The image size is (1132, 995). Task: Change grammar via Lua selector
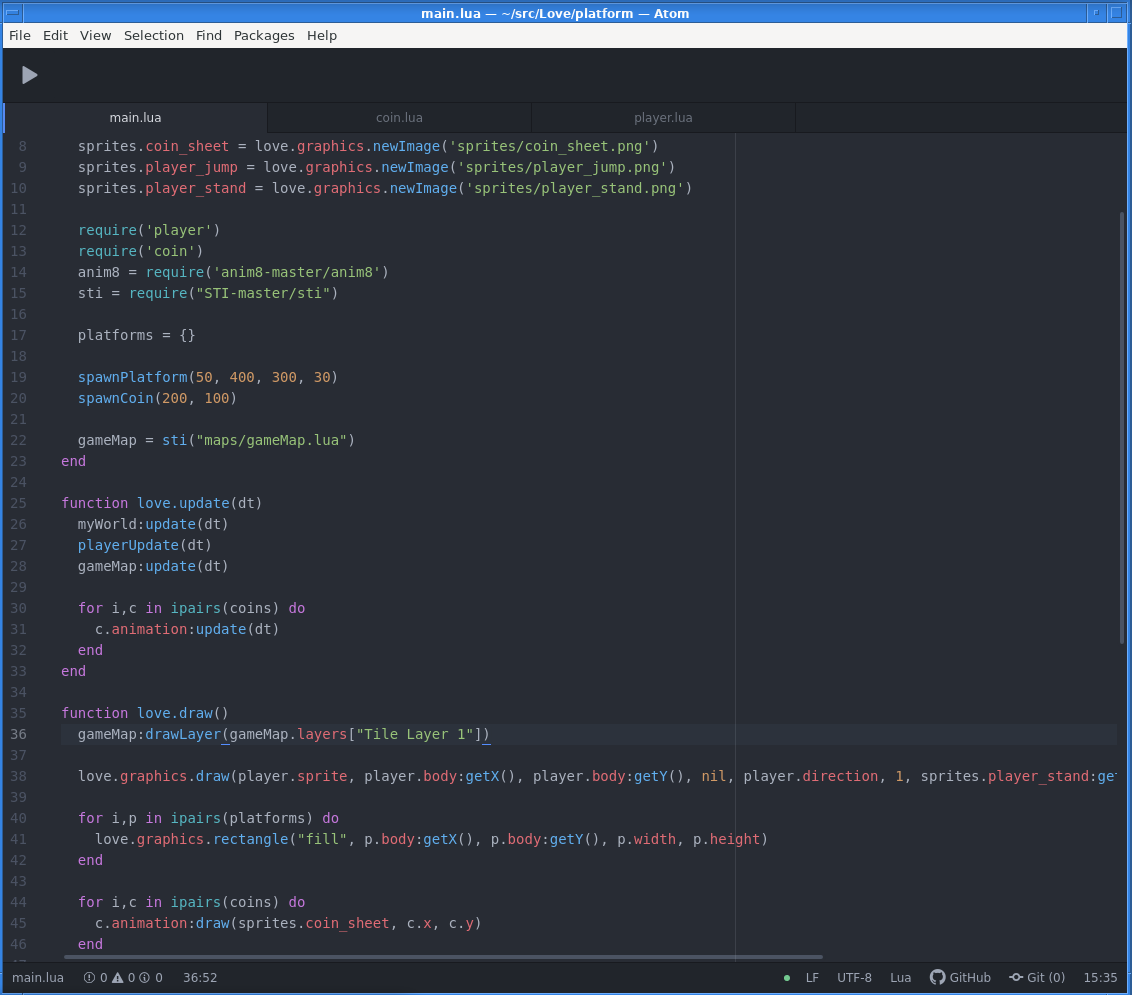(900, 978)
